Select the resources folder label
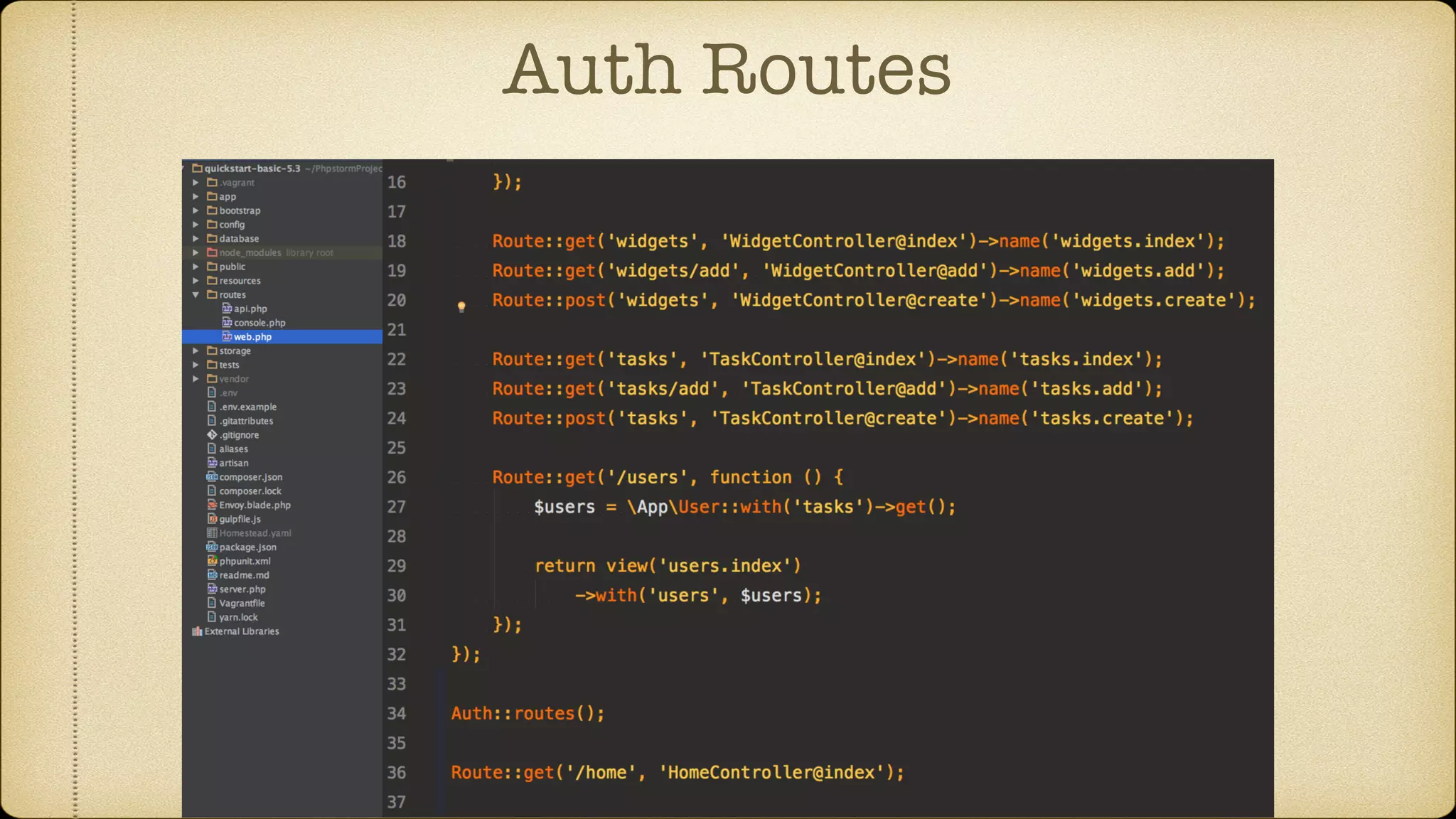The height and width of the screenshot is (819, 1456). pyautogui.click(x=240, y=281)
